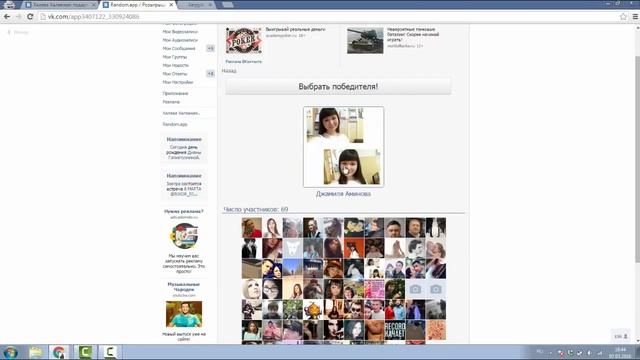Click the RU language indicator
This screenshot has height=360, width=640.
click(x=540, y=352)
